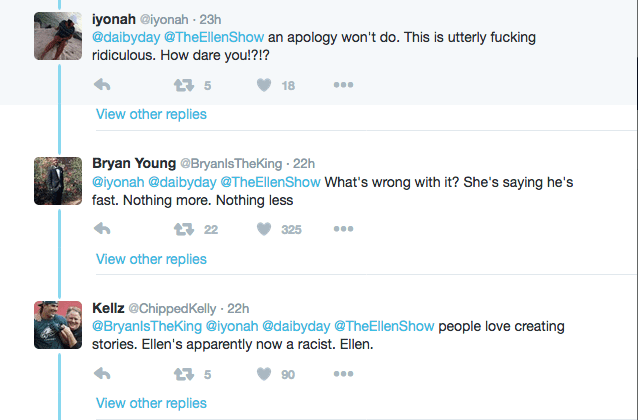This screenshot has height=420, width=638.
Task: Open more options on Bryan Young's tweet
Action: (343, 229)
